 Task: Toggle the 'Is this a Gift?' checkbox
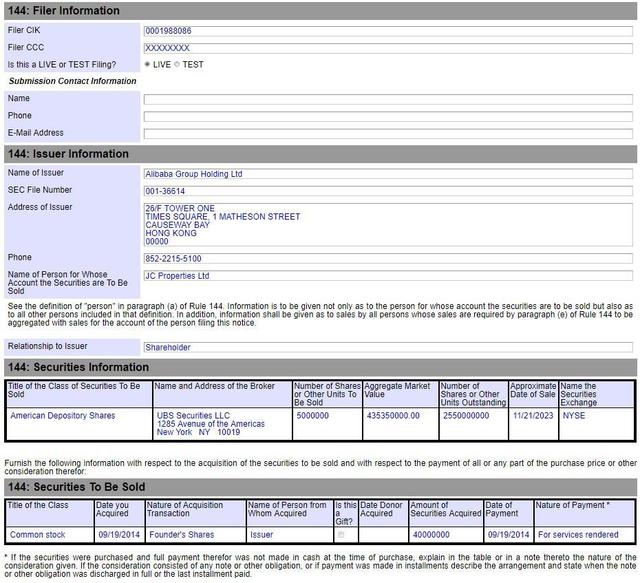click(341, 535)
